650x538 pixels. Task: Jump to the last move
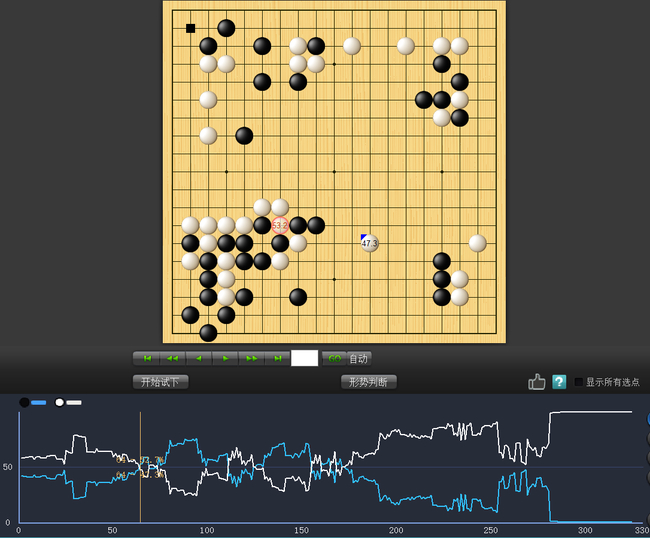pyautogui.click(x=278, y=359)
